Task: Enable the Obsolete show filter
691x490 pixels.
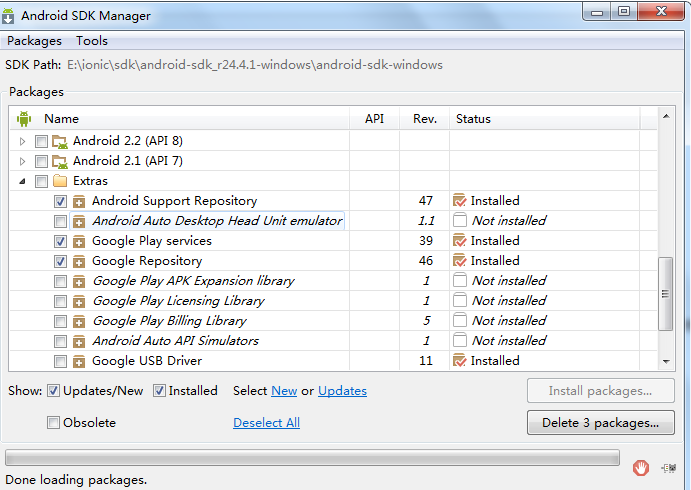Action: tap(53, 423)
